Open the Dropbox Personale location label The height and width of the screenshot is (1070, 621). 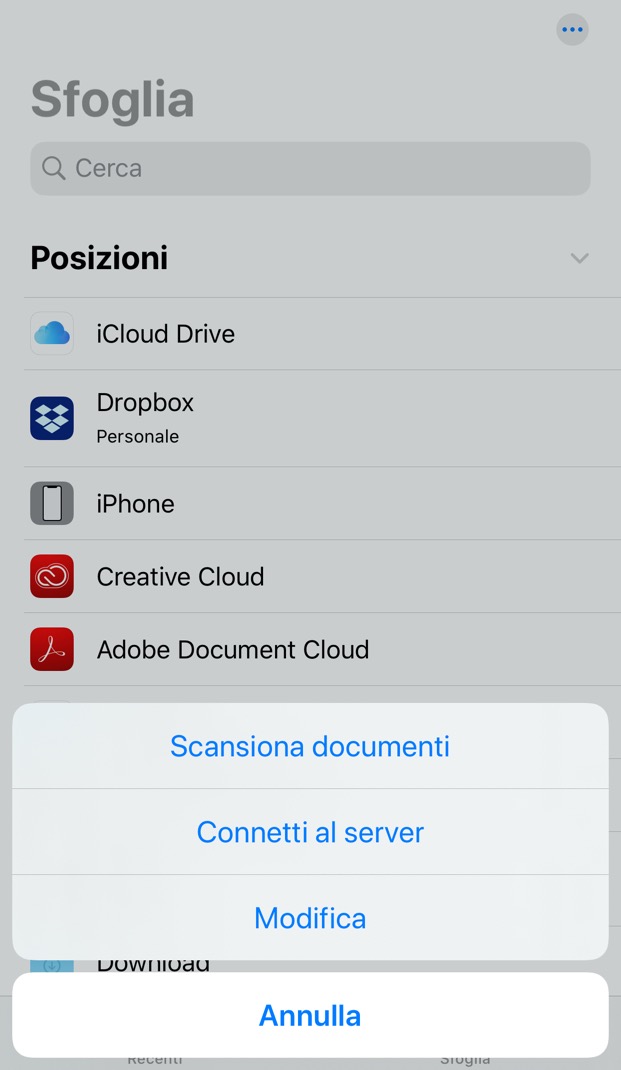(145, 417)
